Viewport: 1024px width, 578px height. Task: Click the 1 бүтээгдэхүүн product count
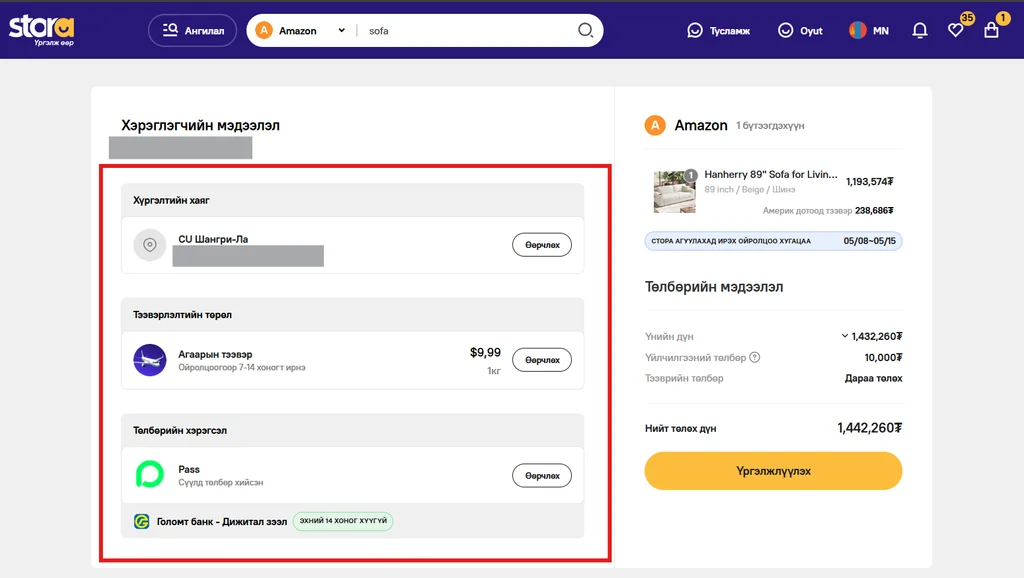click(x=770, y=125)
